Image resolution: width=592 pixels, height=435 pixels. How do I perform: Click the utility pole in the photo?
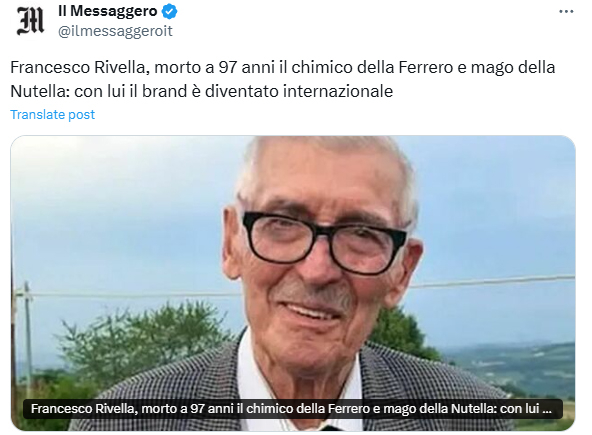click(x=28, y=332)
